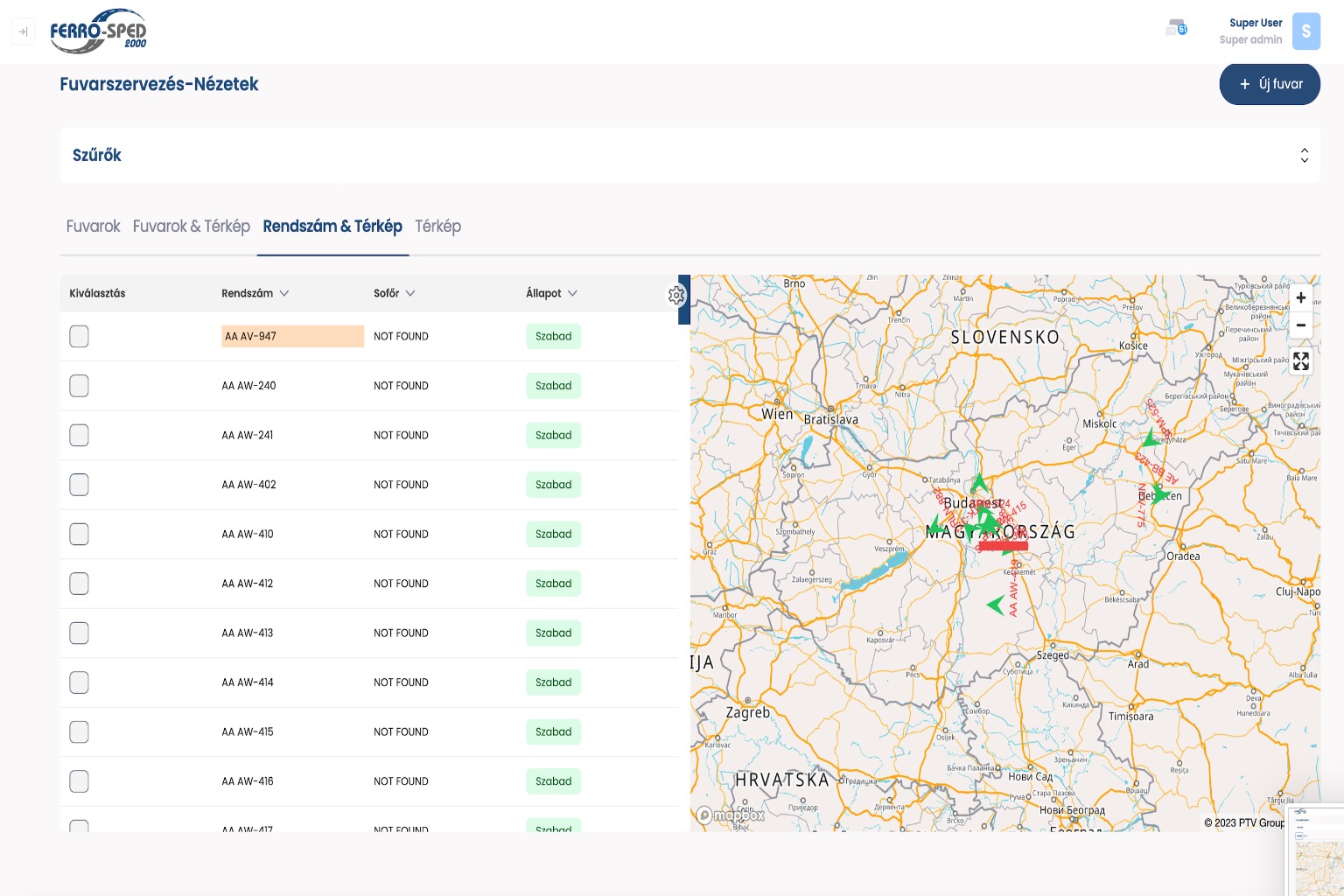Zoom in on the map
This screenshot has width=1344, height=896.
pyautogui.click(x=1301, y=298)
